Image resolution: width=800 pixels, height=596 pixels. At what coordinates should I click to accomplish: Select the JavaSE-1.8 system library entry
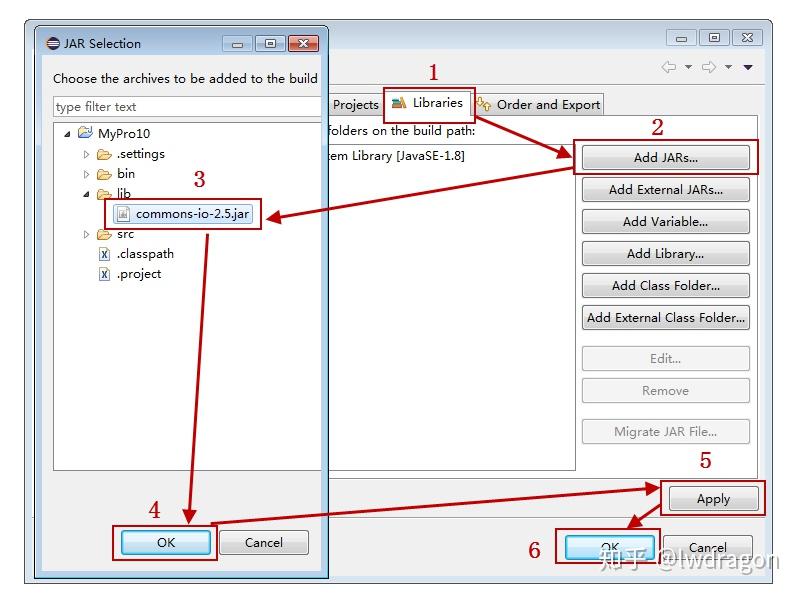tap(396, 156)
